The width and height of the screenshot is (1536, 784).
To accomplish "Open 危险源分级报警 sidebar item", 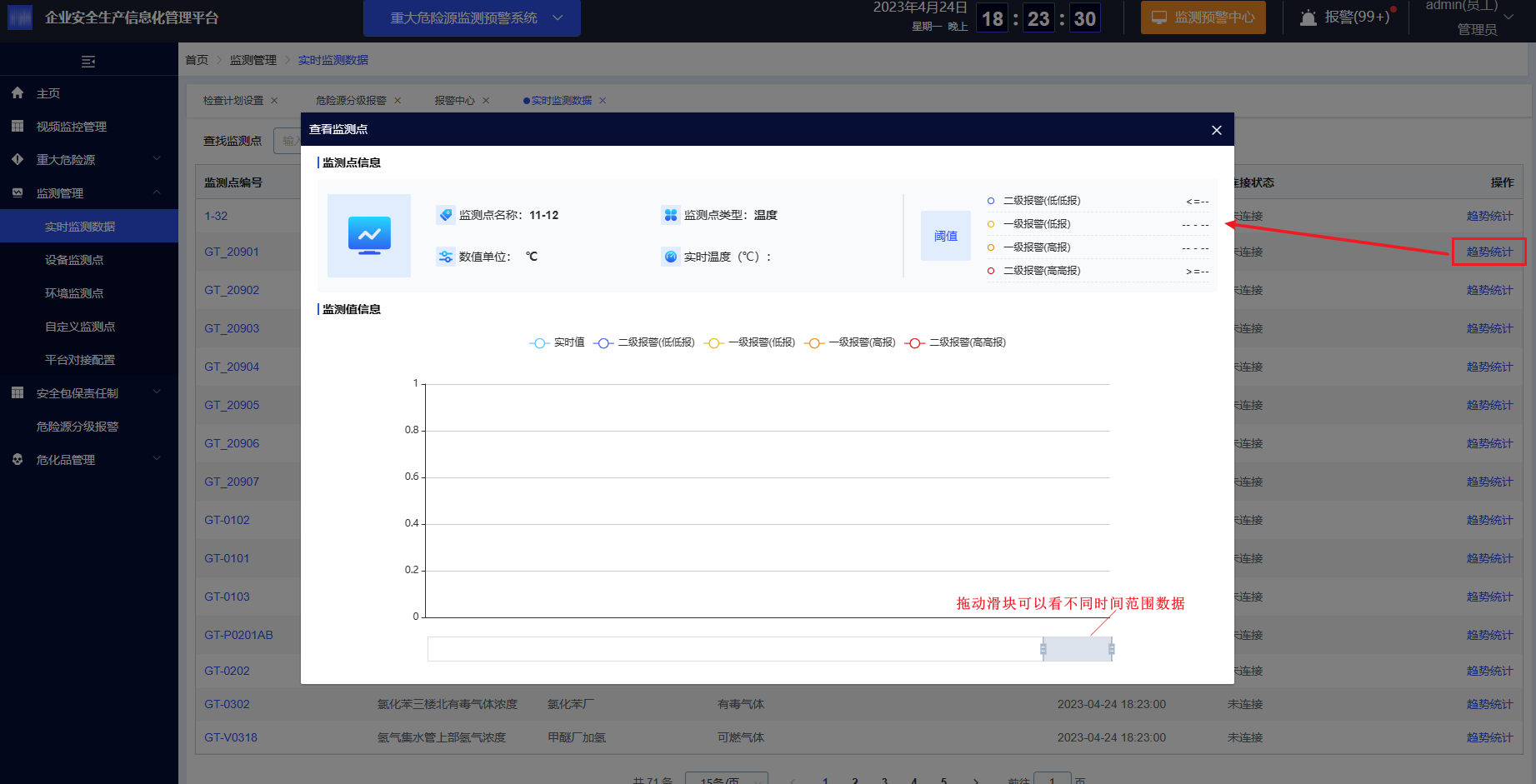I will (89, 427).
